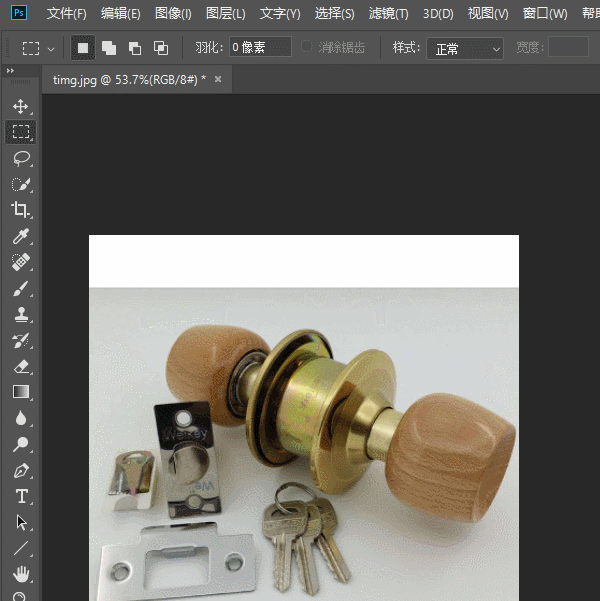Screen dimensions: 600x601
Task: Select the Brush tool
Action: pos(20,288)
